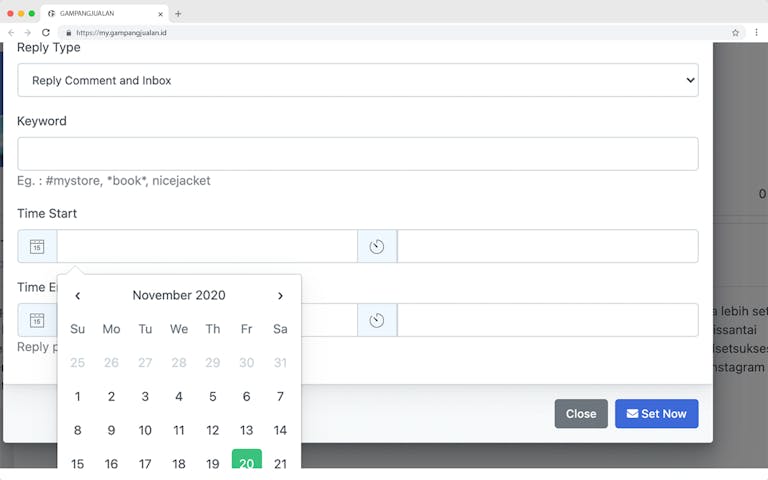The height and width of the screenshot is (480, 768).
Task: Click the Time Start calendar icon
Action: (37, 246)
